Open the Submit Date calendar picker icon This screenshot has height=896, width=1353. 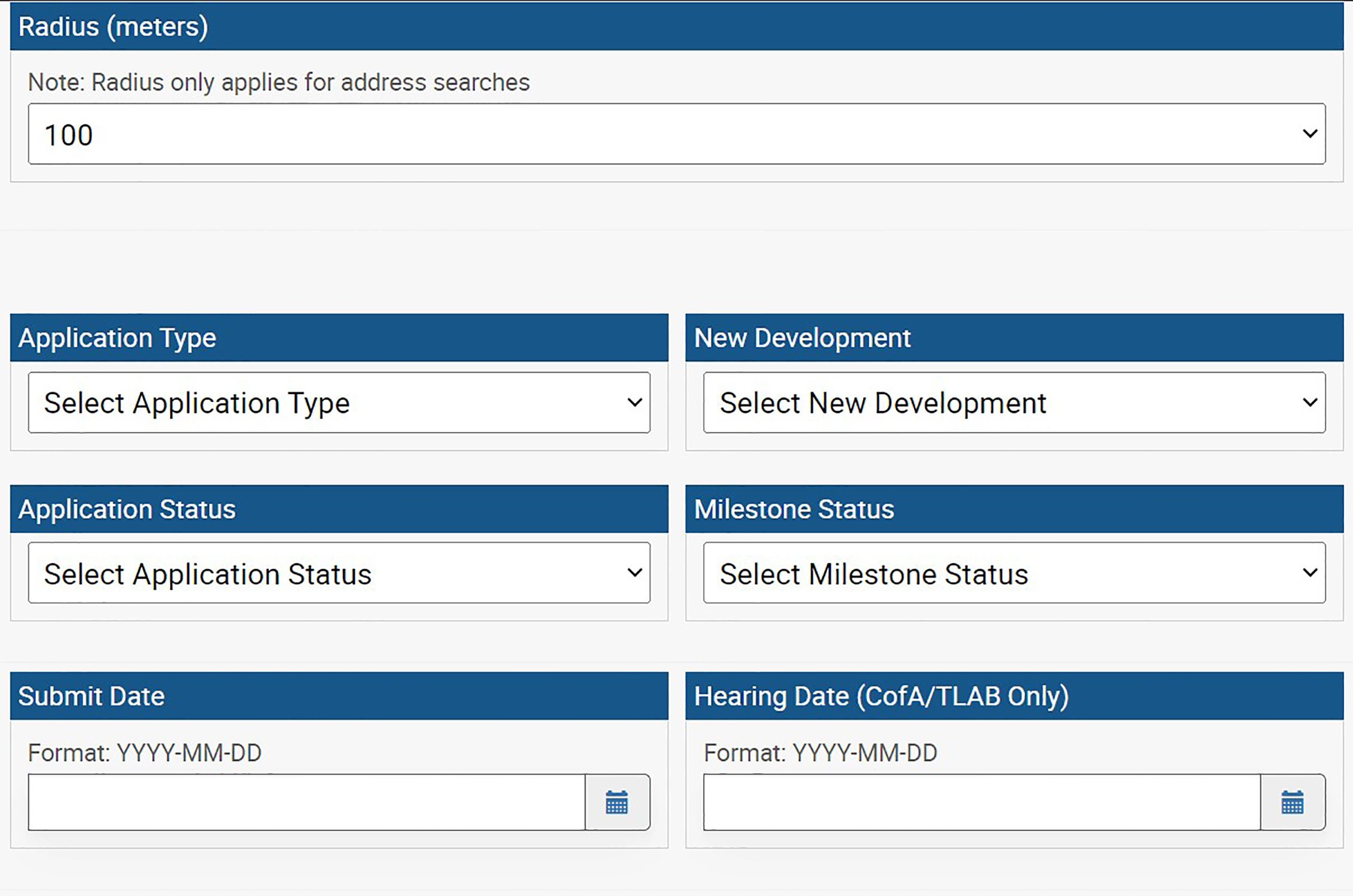pos(617,802)
